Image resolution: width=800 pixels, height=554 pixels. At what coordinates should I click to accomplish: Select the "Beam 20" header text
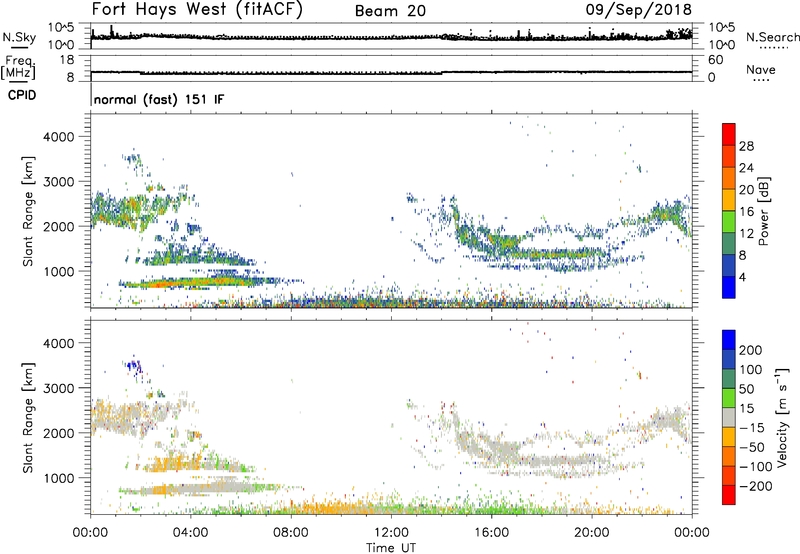click(x=390, y=11)
